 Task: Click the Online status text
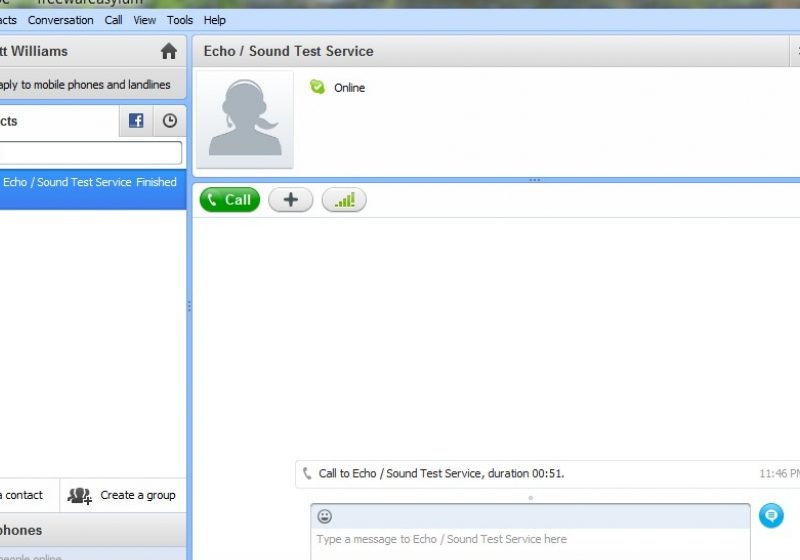[349, 88]
